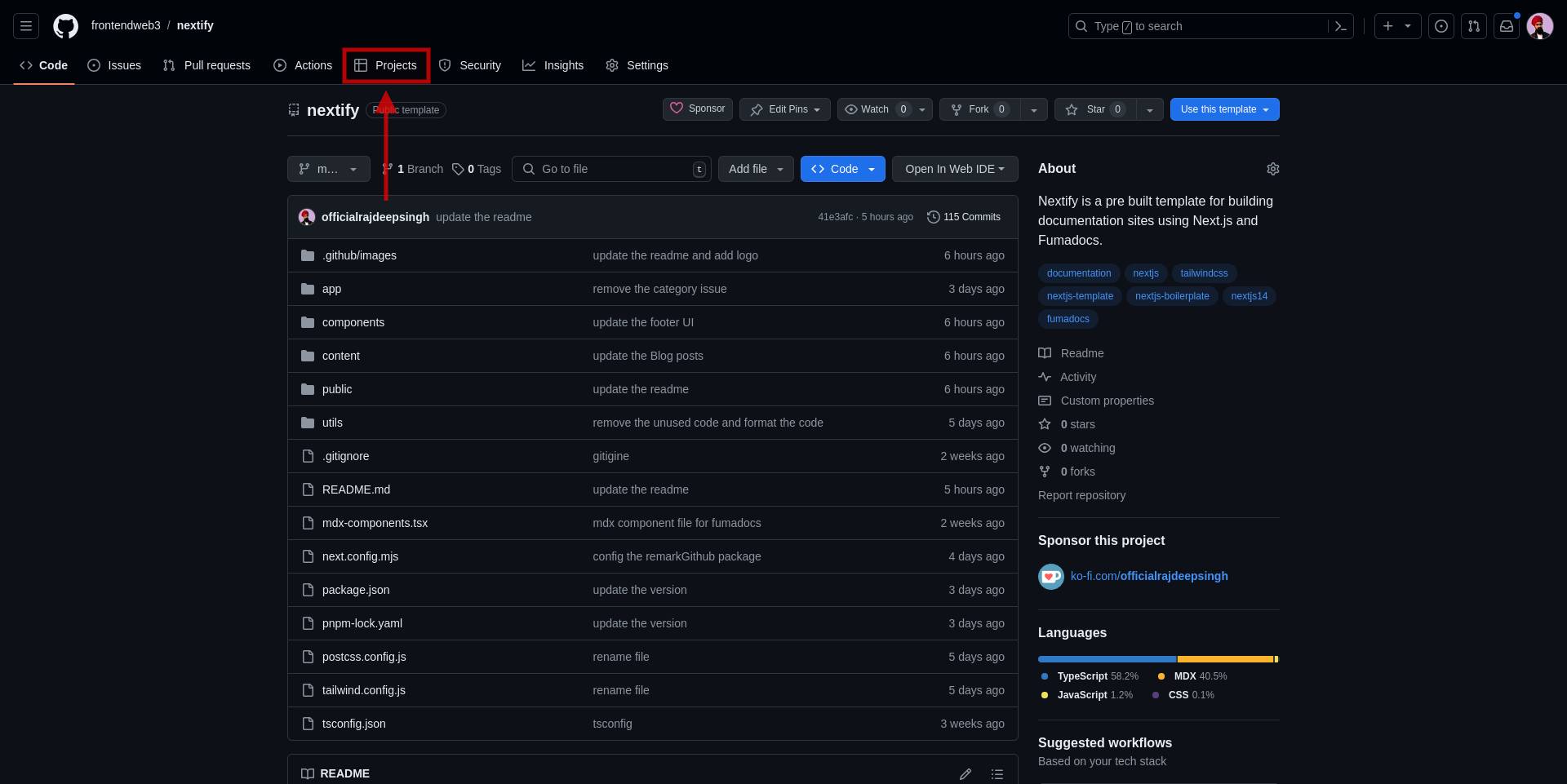The image size is (1567, 784).
Task: Open README outline list icon
Action: click(x=997, y=773)
